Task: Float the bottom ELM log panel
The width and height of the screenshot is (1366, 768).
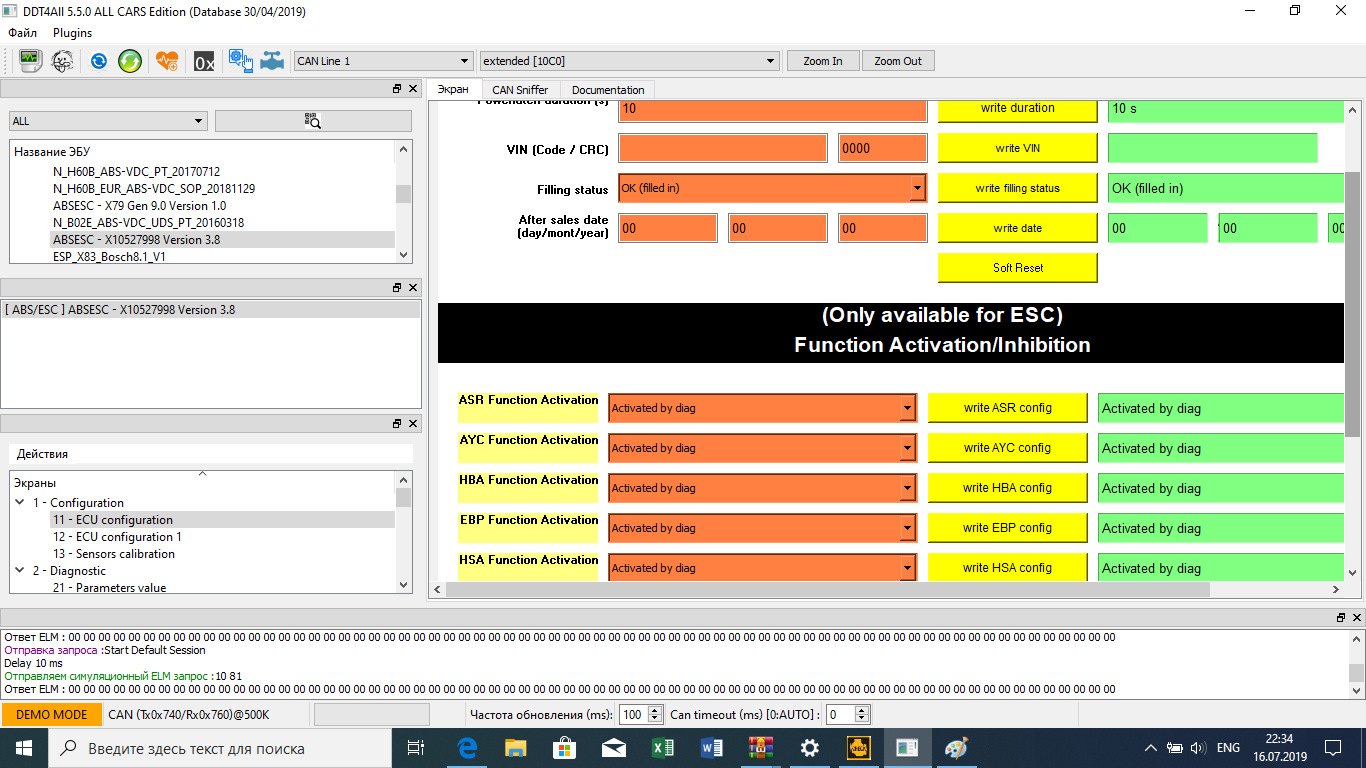Action: [1342, 618]
